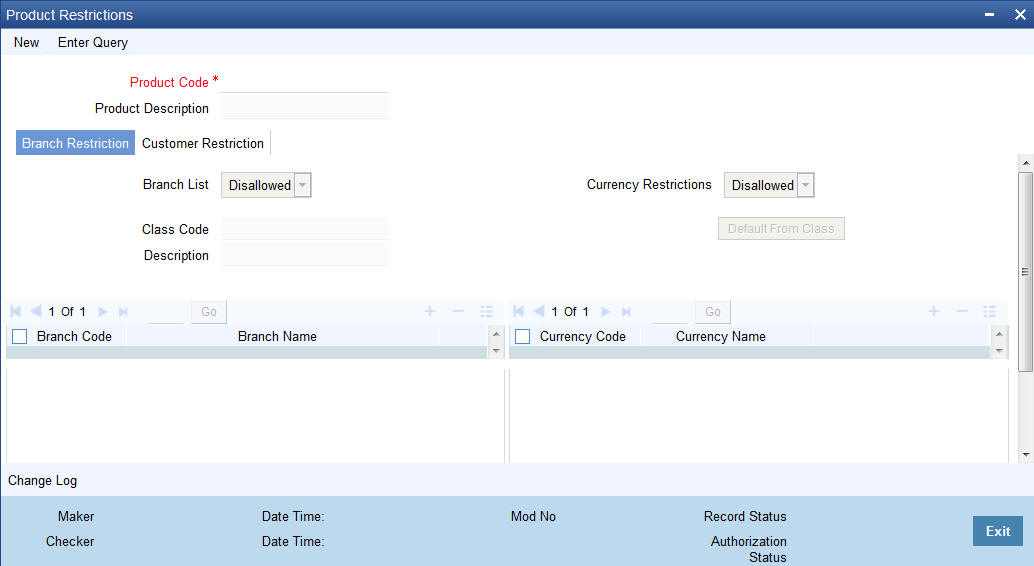Tick the Branch Code select-all checkbox
The image size is (1034, 566).
coord(20,336)
